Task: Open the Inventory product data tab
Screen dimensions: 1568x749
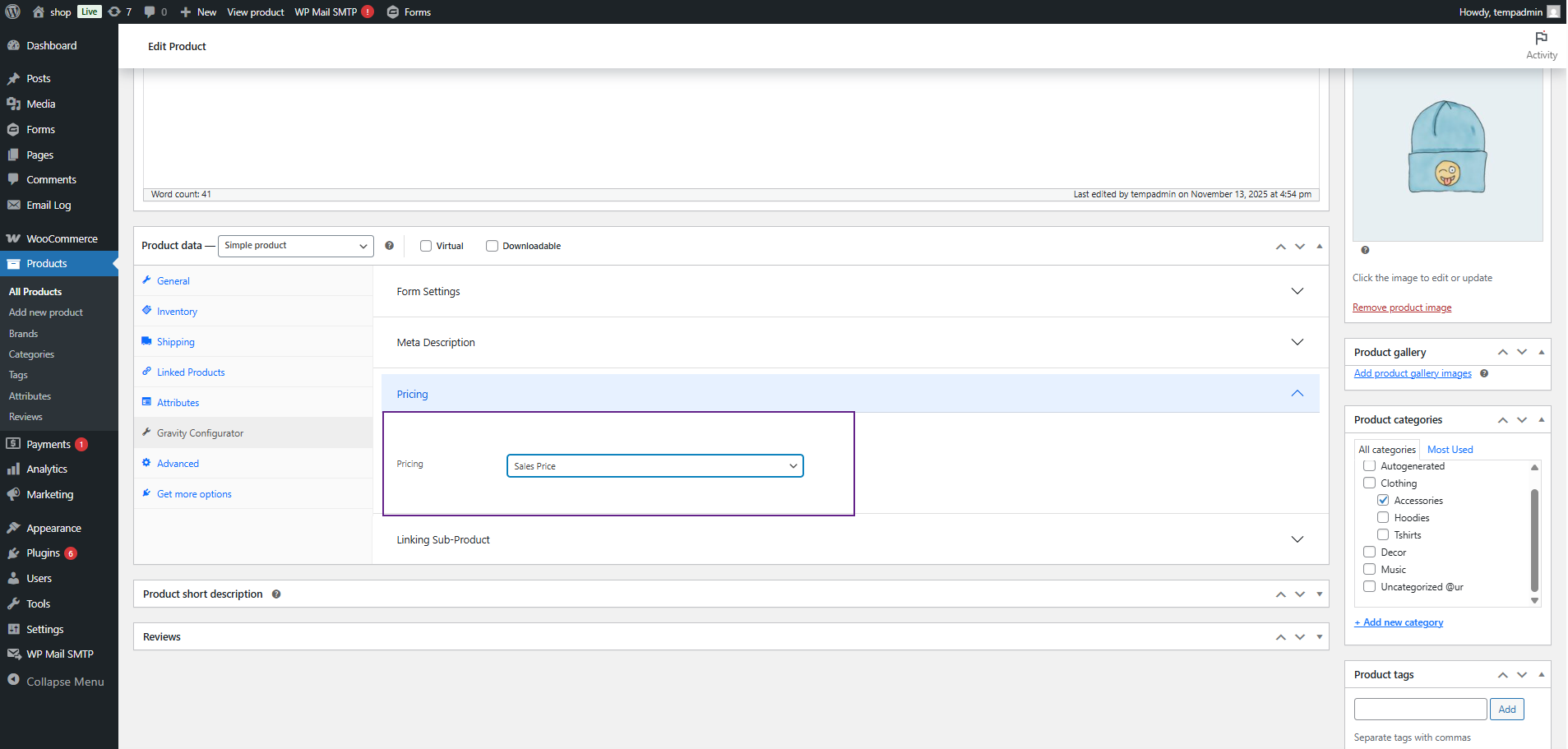Action: coord(177,312)
